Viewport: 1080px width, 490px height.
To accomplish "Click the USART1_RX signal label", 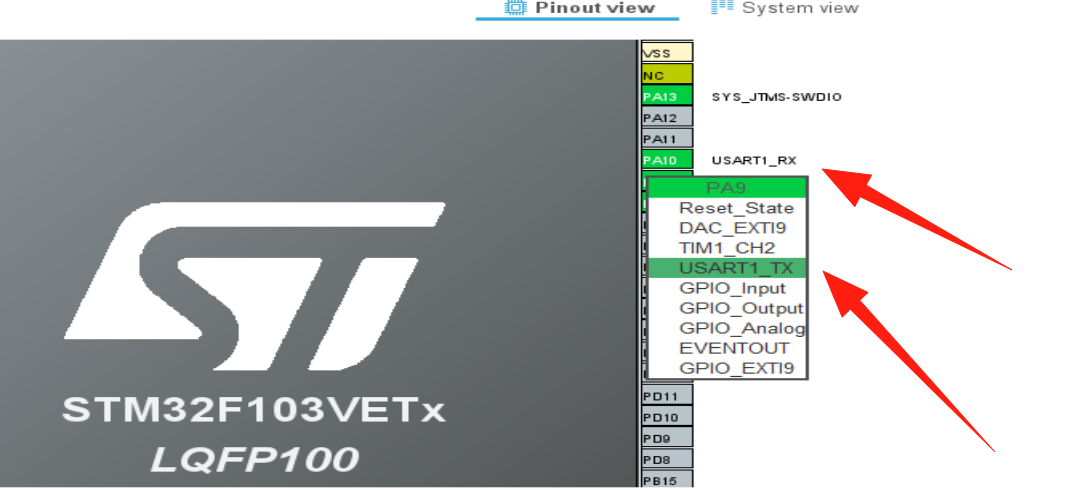I will [x=754, y=161].
